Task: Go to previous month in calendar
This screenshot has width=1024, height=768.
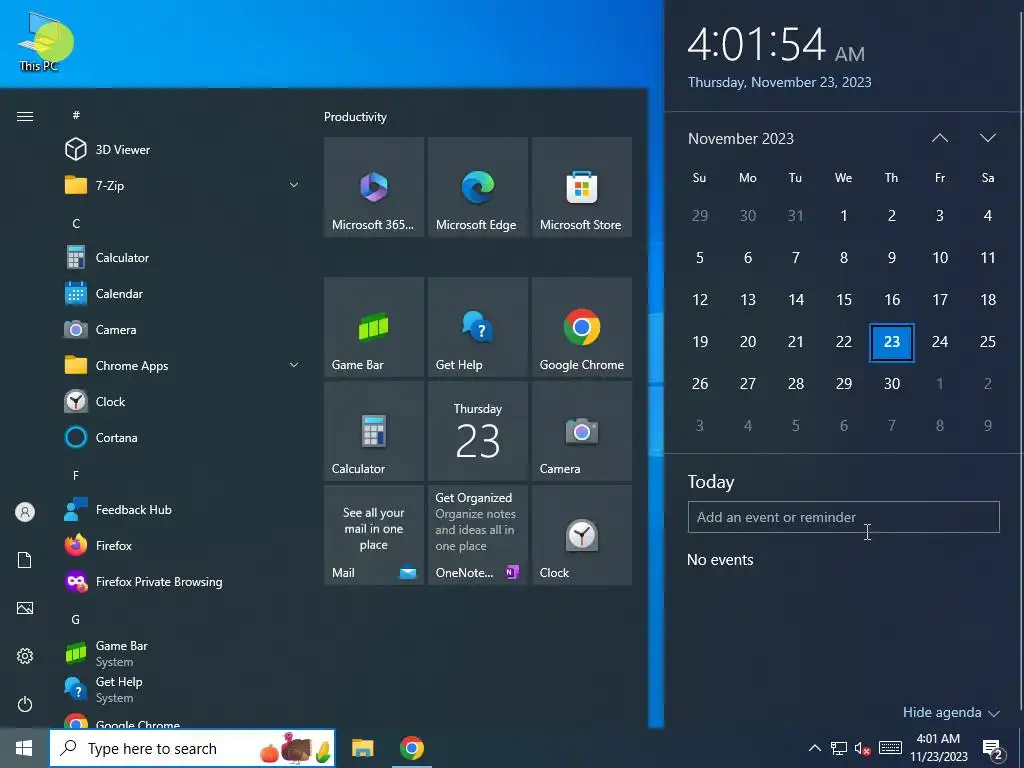Action: pyautogui.click(x=940, y=138)
